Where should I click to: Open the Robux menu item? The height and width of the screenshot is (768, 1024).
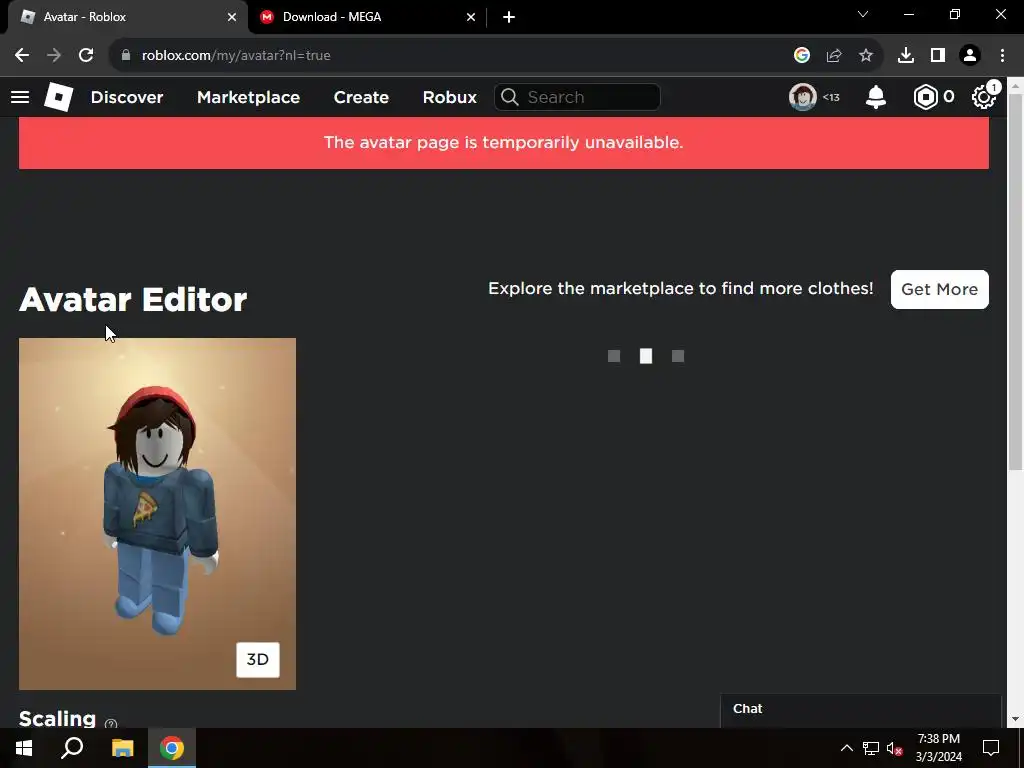[449, 97]
